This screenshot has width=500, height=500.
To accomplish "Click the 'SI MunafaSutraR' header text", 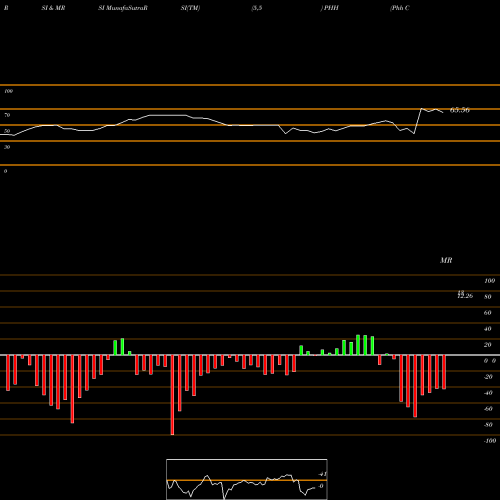I will pyautogui.click(x=123, y=8).
